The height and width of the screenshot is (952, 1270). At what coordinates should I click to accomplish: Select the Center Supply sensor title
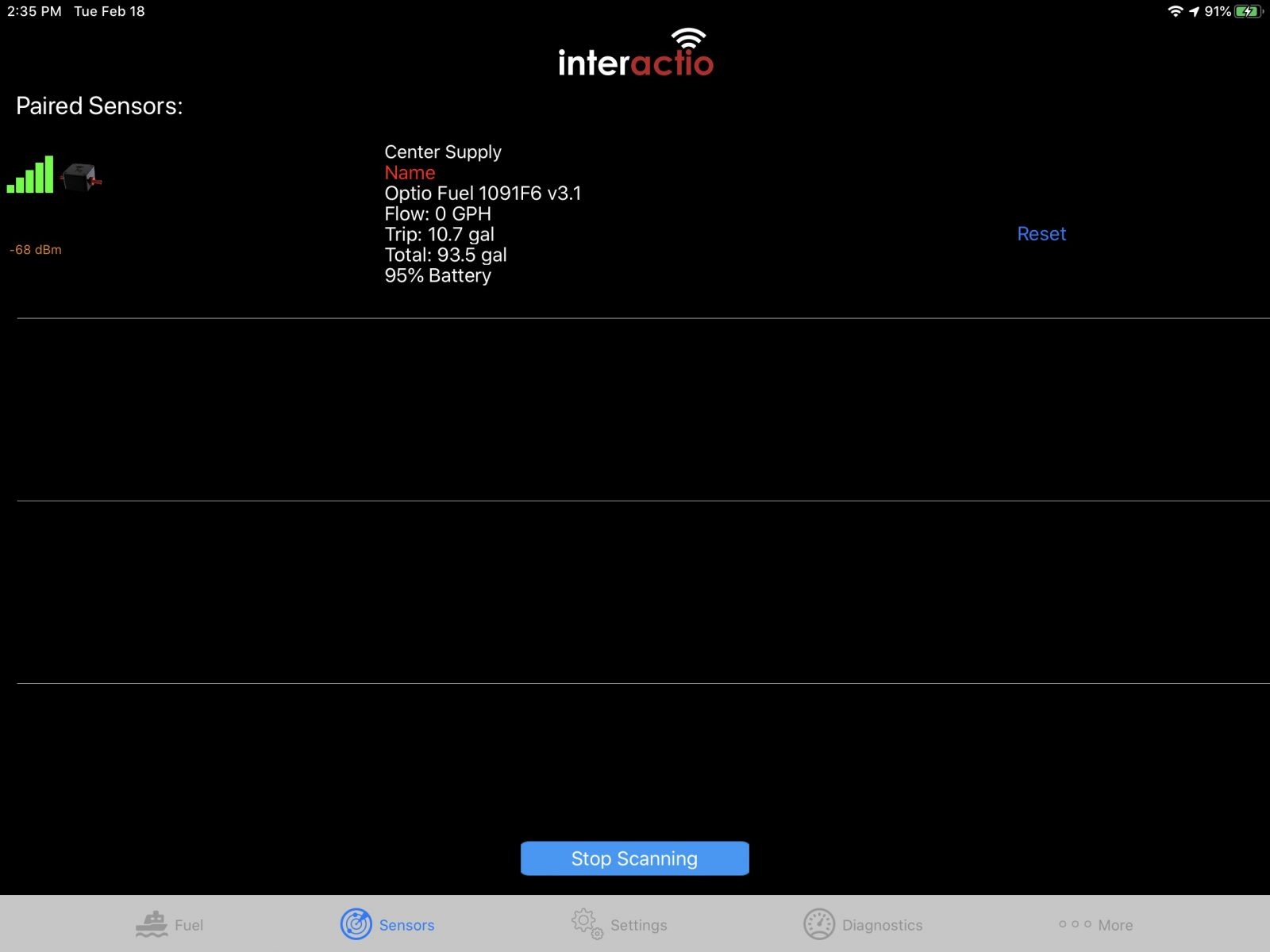coord(443,152)
